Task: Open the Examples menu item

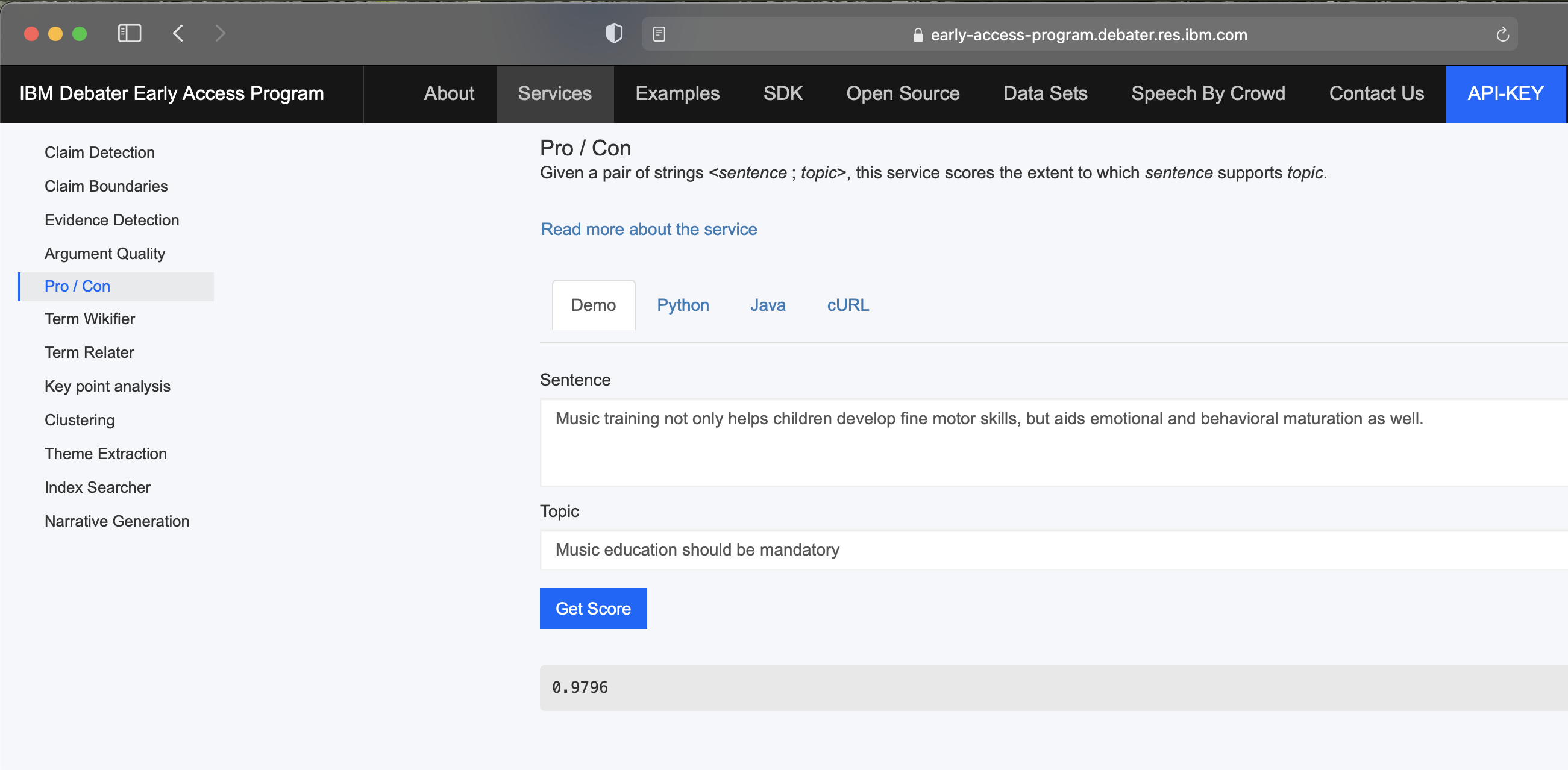Action: [677, 94]
